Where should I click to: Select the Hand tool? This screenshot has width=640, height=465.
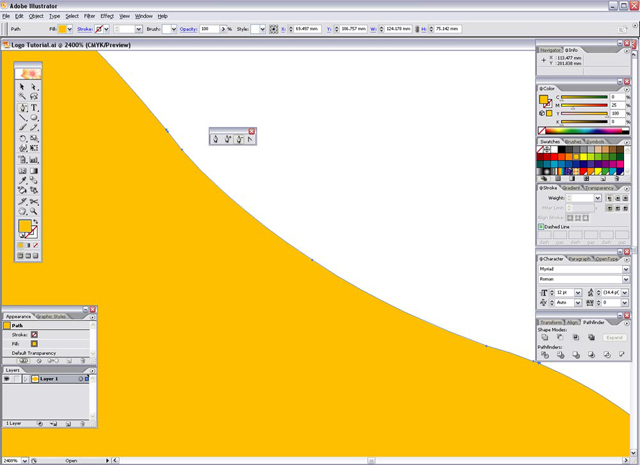22,211
